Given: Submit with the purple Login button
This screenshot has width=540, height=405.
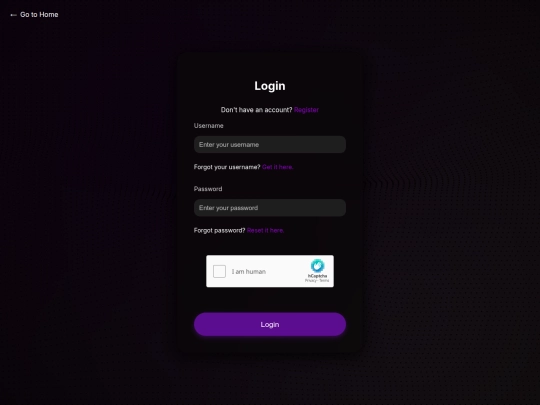Looking at the screenshot, I should coord(270,324).
